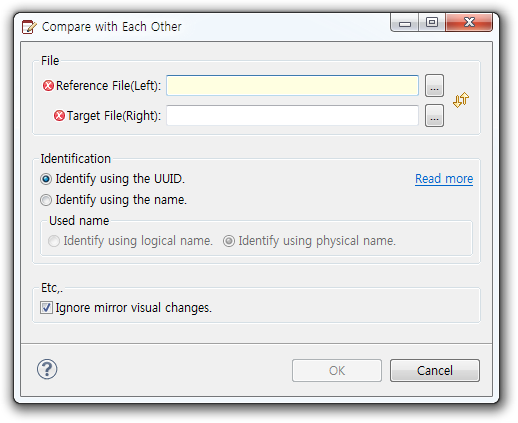The height and width of the screenshot is (423, 518).
Task: Focus the Reference File(Left) text field
Action: click(293, 86)
